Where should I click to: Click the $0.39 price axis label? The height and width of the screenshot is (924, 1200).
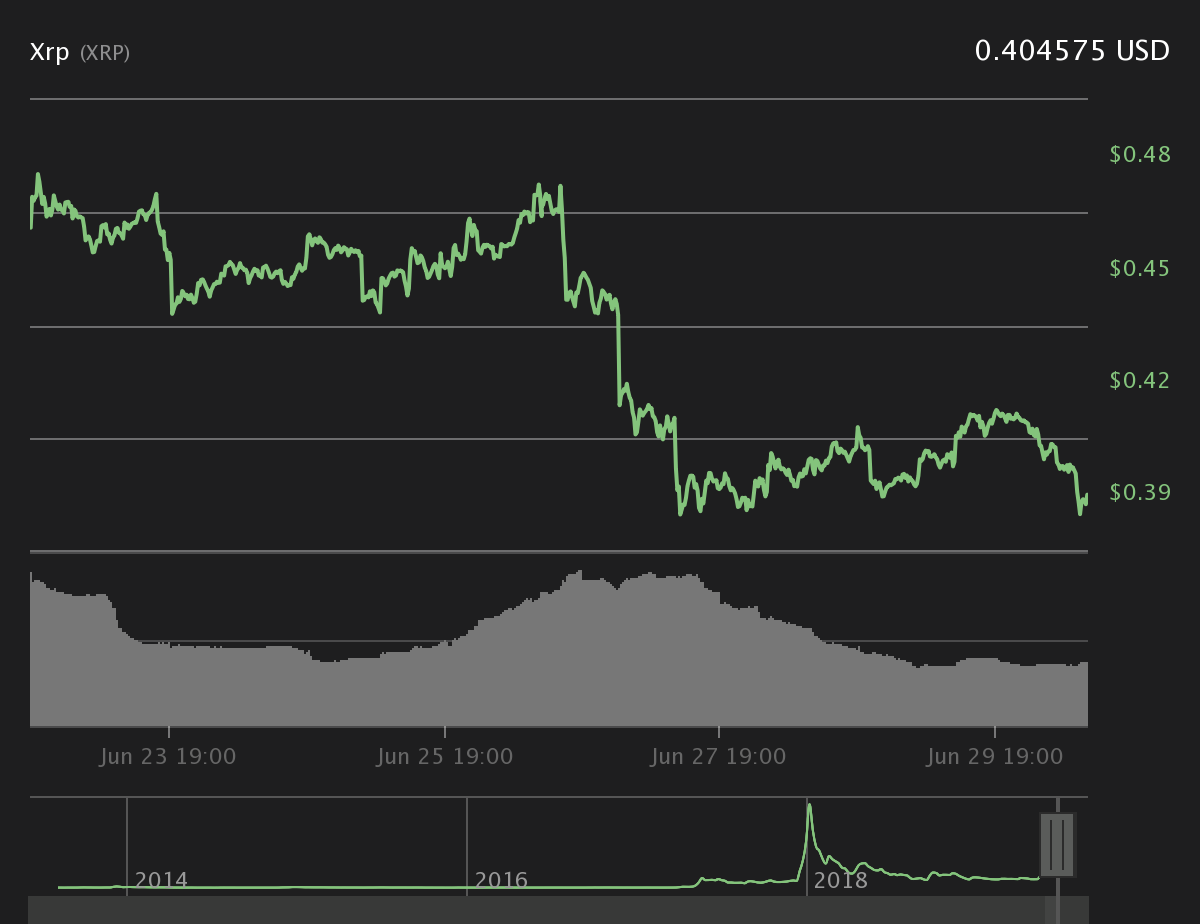click(1140, 492)
